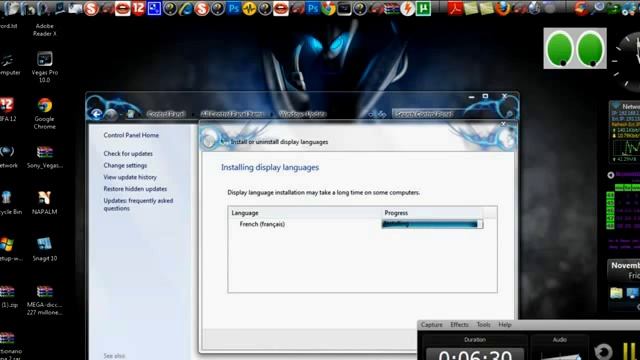The width and height of the screenshot is (640, 360).
Task: Launch the Snagit 10 desktop shortcut
Action: pyautogui.click(x=44, y=249)
